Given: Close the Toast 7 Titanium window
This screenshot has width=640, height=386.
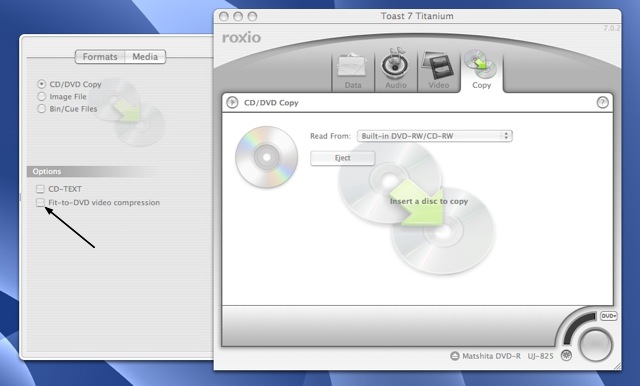Looking at the screenshot, I should (224, 16).
